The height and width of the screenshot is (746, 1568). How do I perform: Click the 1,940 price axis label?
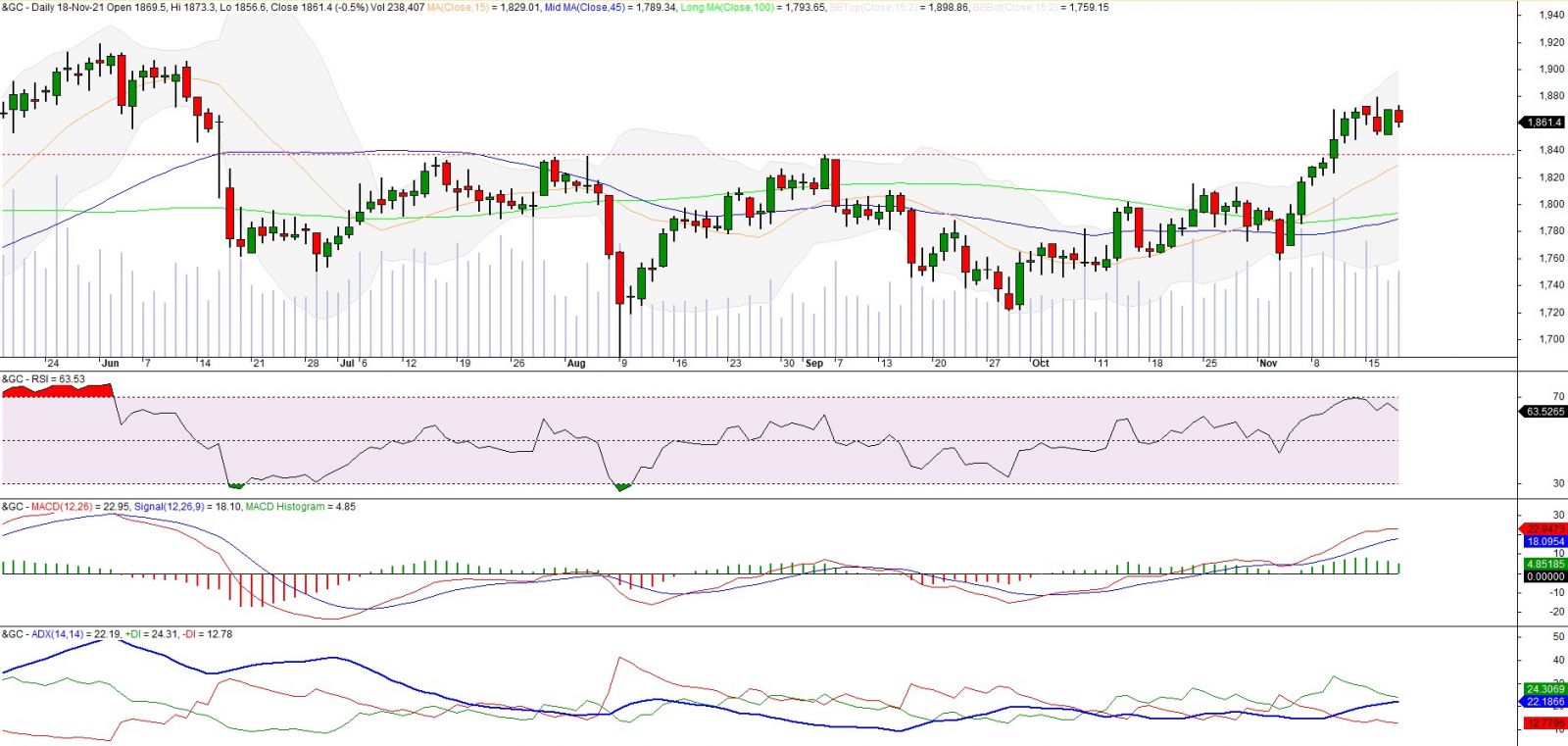tap(1551, 15)
